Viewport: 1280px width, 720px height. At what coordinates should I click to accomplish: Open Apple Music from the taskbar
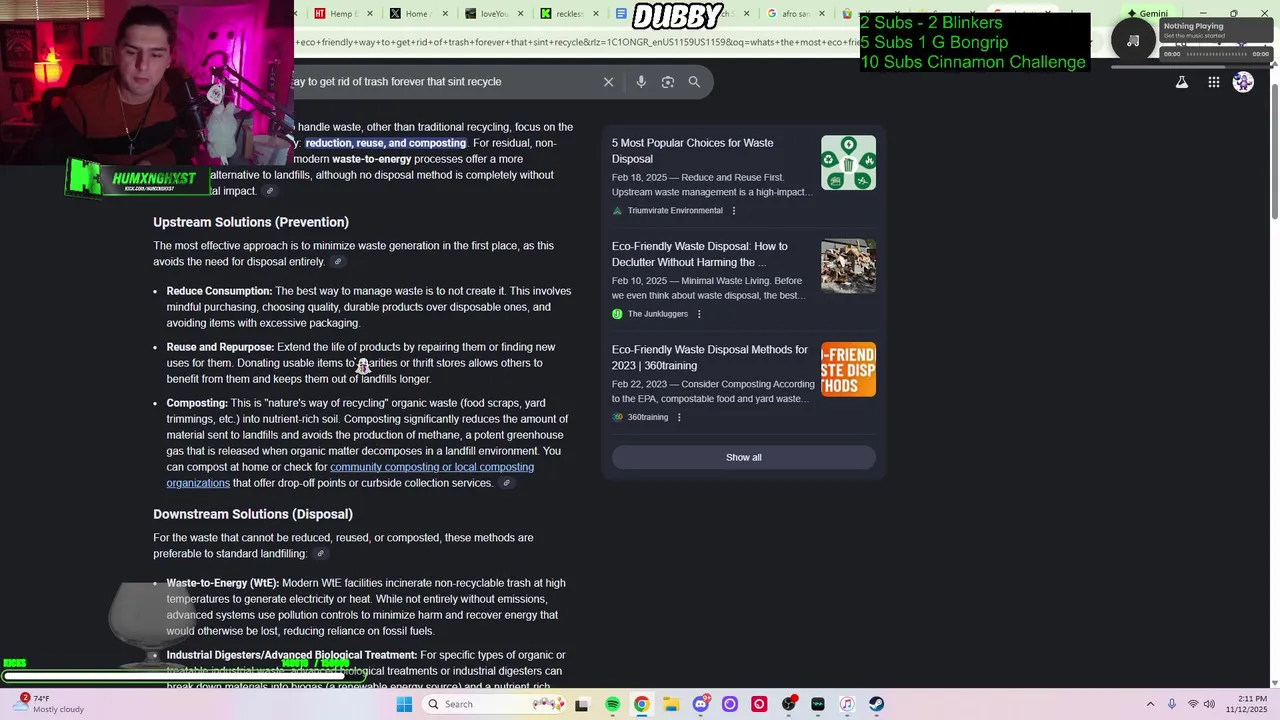pos(847,704)
